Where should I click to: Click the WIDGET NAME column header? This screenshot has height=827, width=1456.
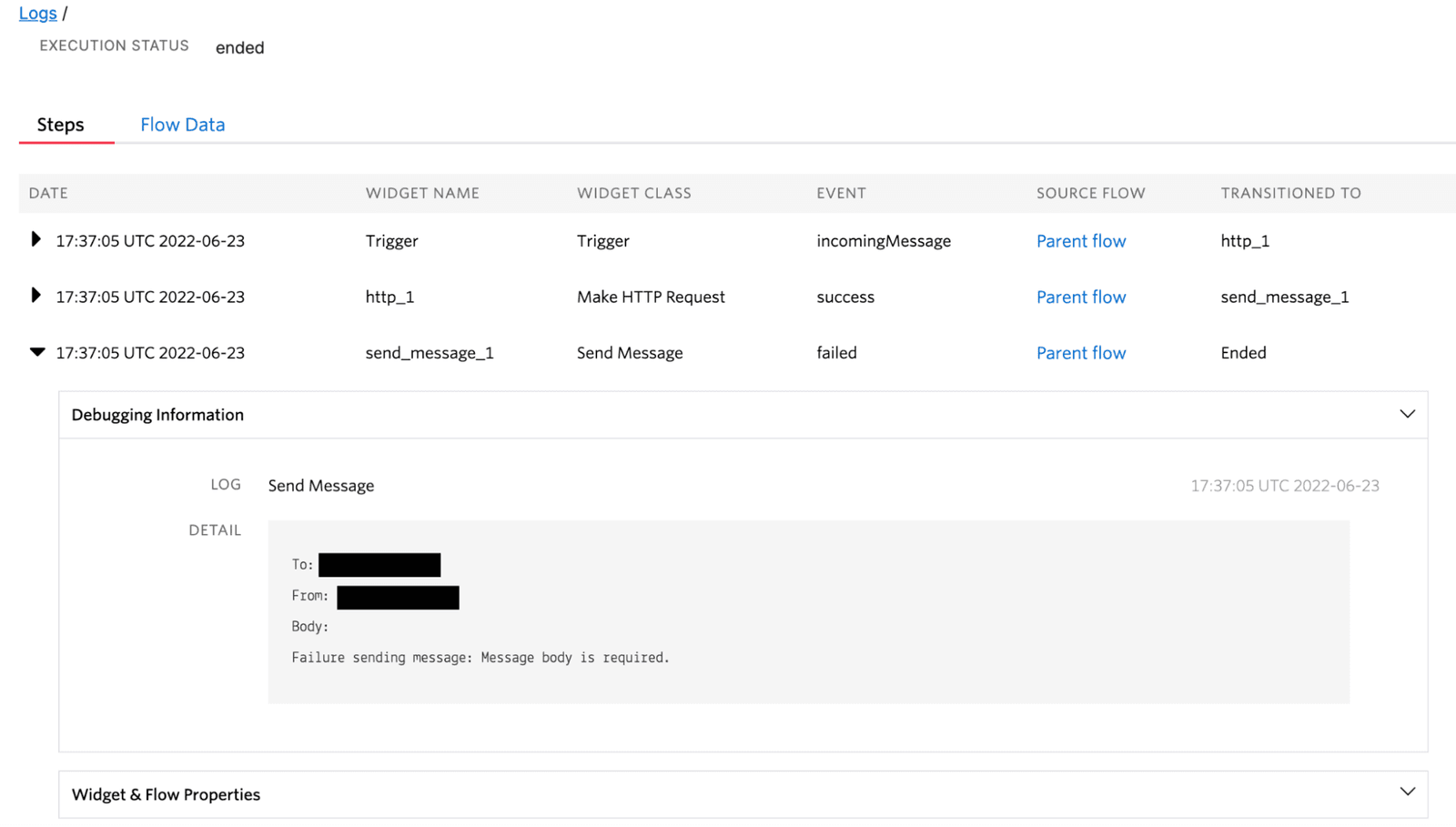tap(422, 193)
